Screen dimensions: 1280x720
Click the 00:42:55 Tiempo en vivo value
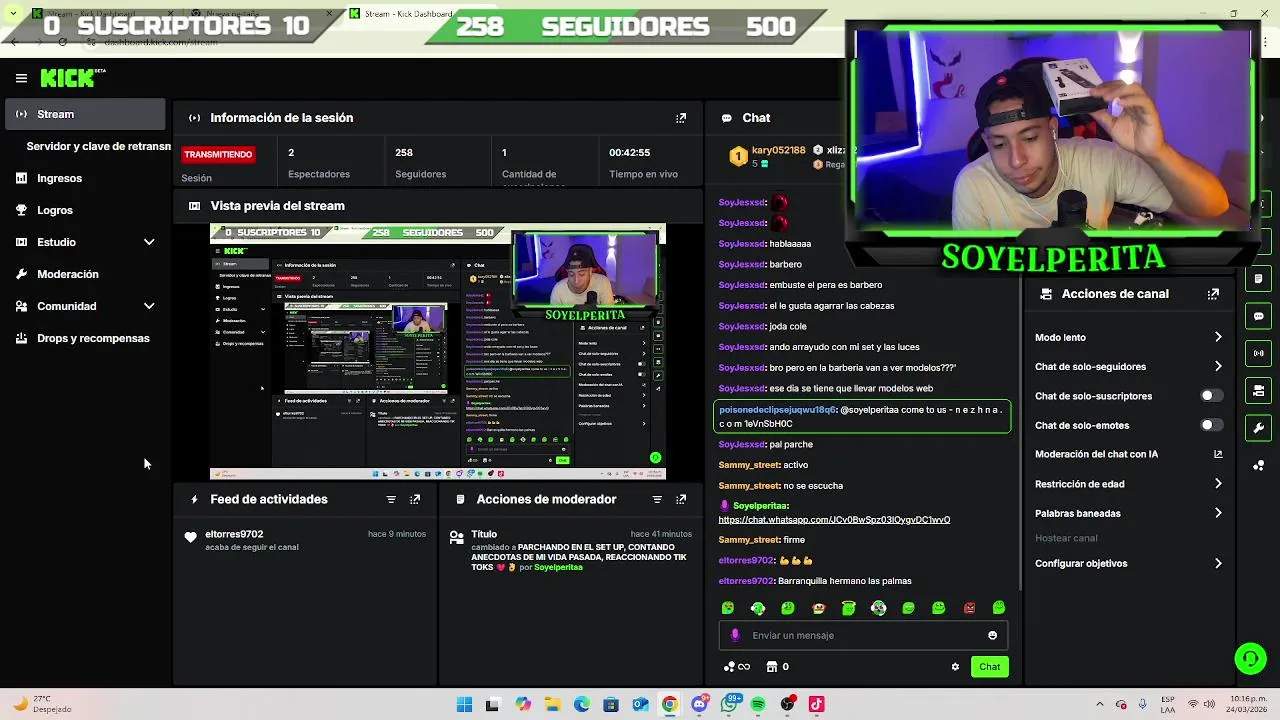[629, 152]
